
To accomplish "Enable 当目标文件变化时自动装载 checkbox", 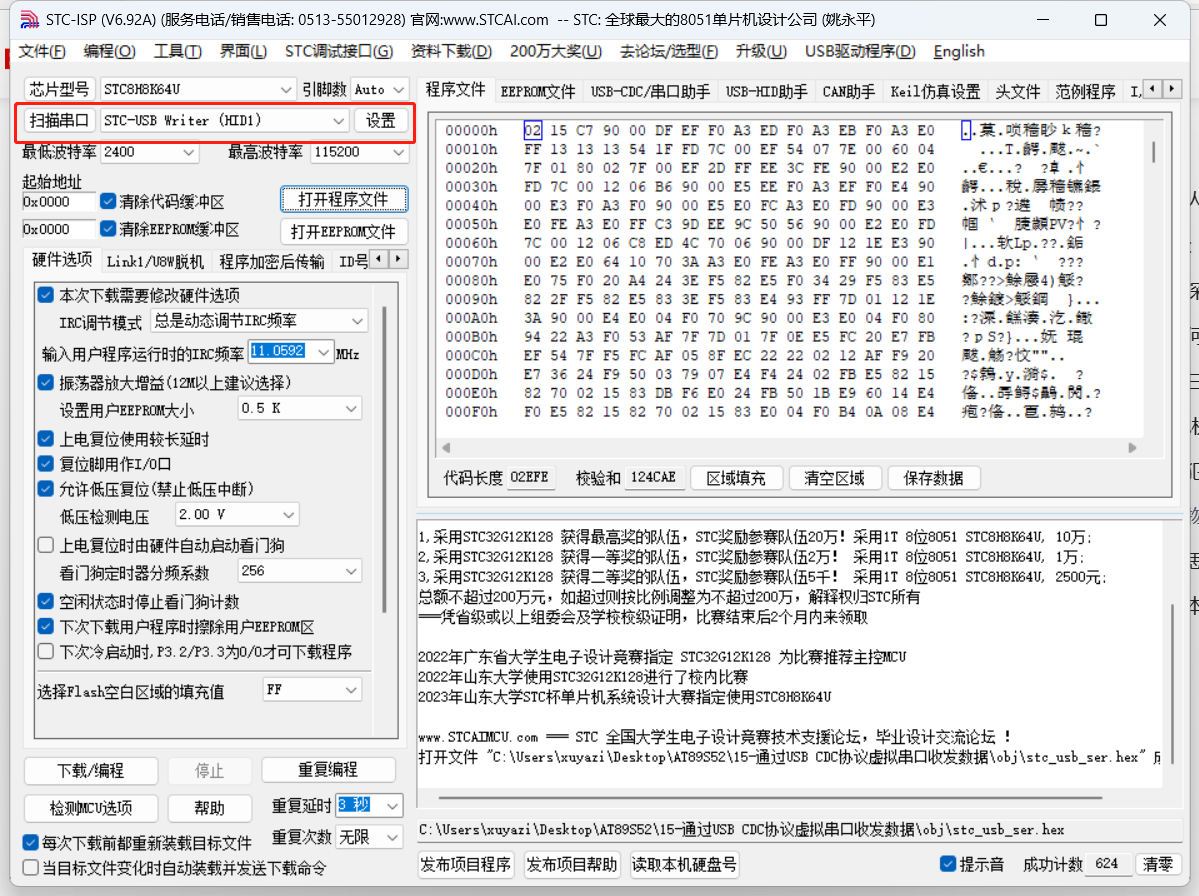I will [31, 868].
